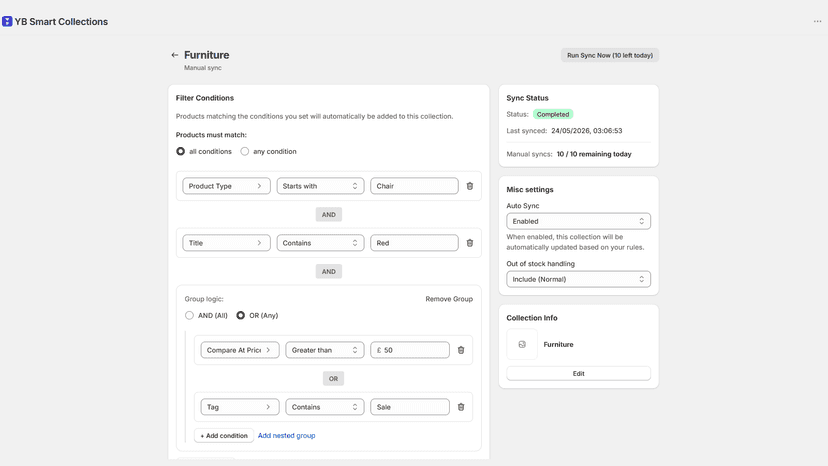The height and width of the screenshot is (466, 828).
Task: Click Add nested group link
Action: click(x=286, y=435)
